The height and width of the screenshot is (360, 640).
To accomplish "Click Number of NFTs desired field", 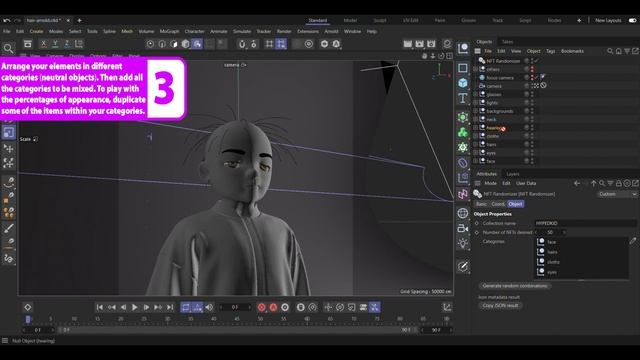I will (550, 232).
